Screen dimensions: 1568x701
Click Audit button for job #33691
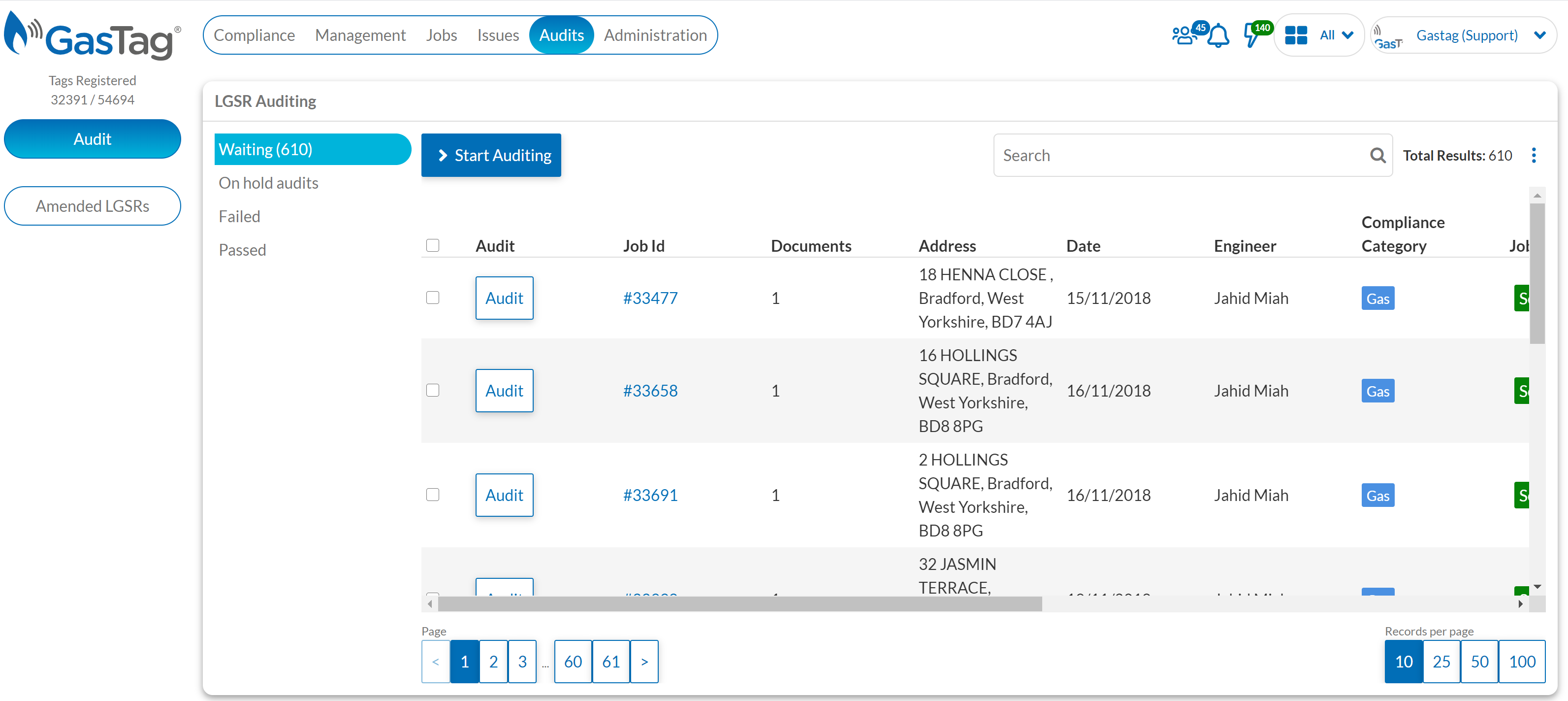click(505, 495)
